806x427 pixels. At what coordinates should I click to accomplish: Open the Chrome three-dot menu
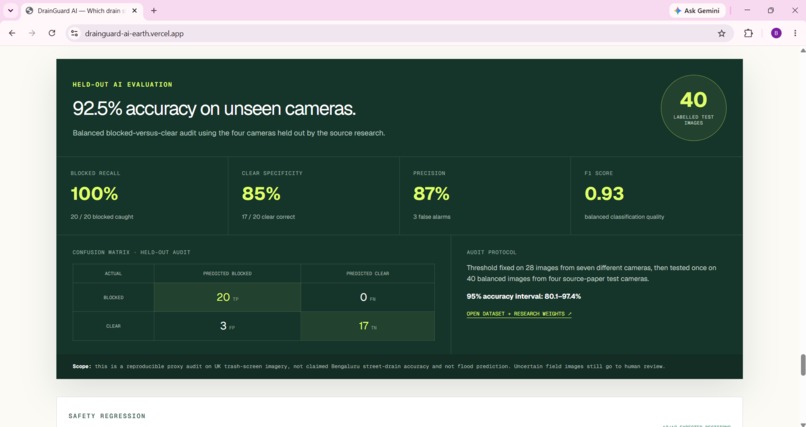pos(795,33)
